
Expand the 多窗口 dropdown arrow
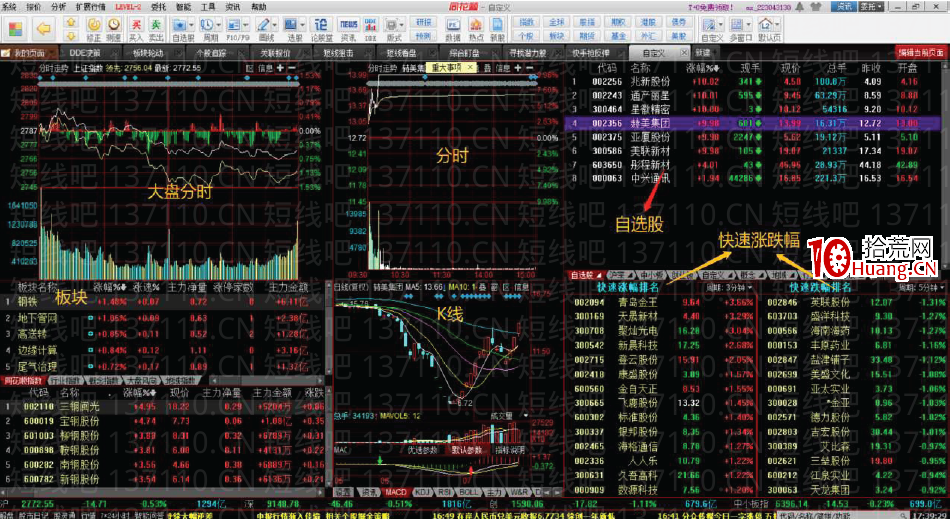coord(749,25)
